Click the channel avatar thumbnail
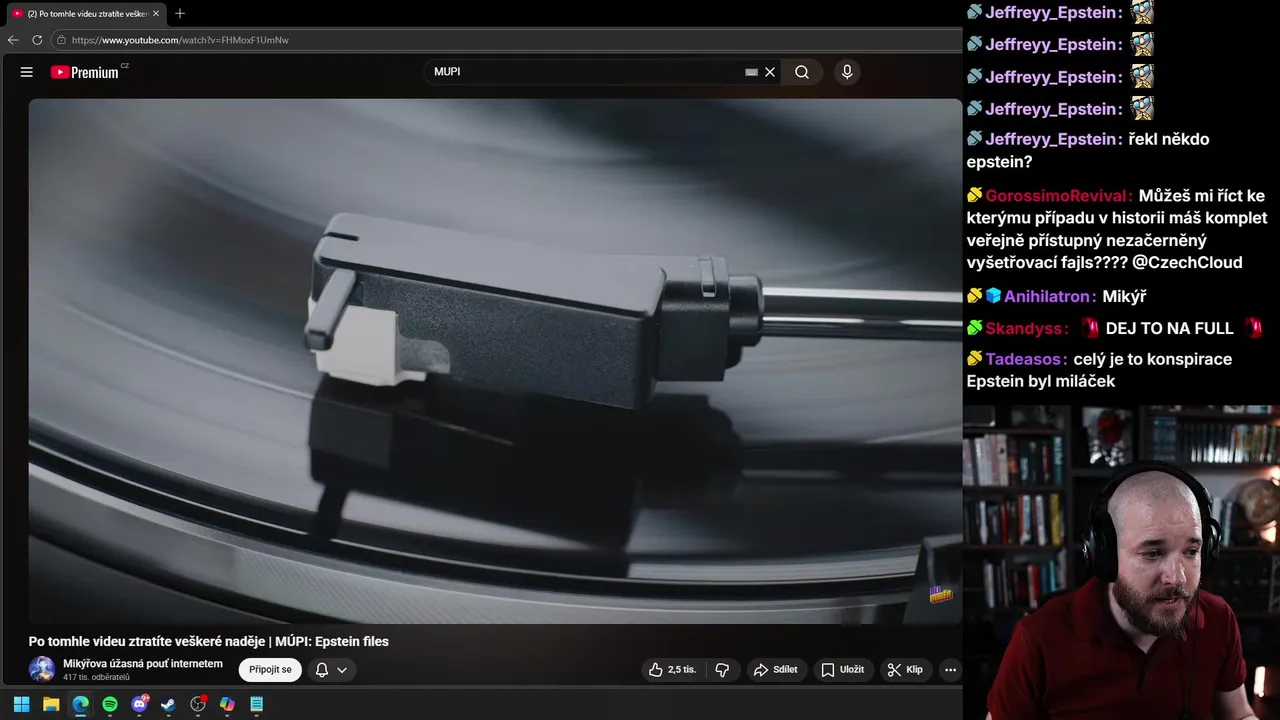The image size is (1280, 720). [42, 670]
